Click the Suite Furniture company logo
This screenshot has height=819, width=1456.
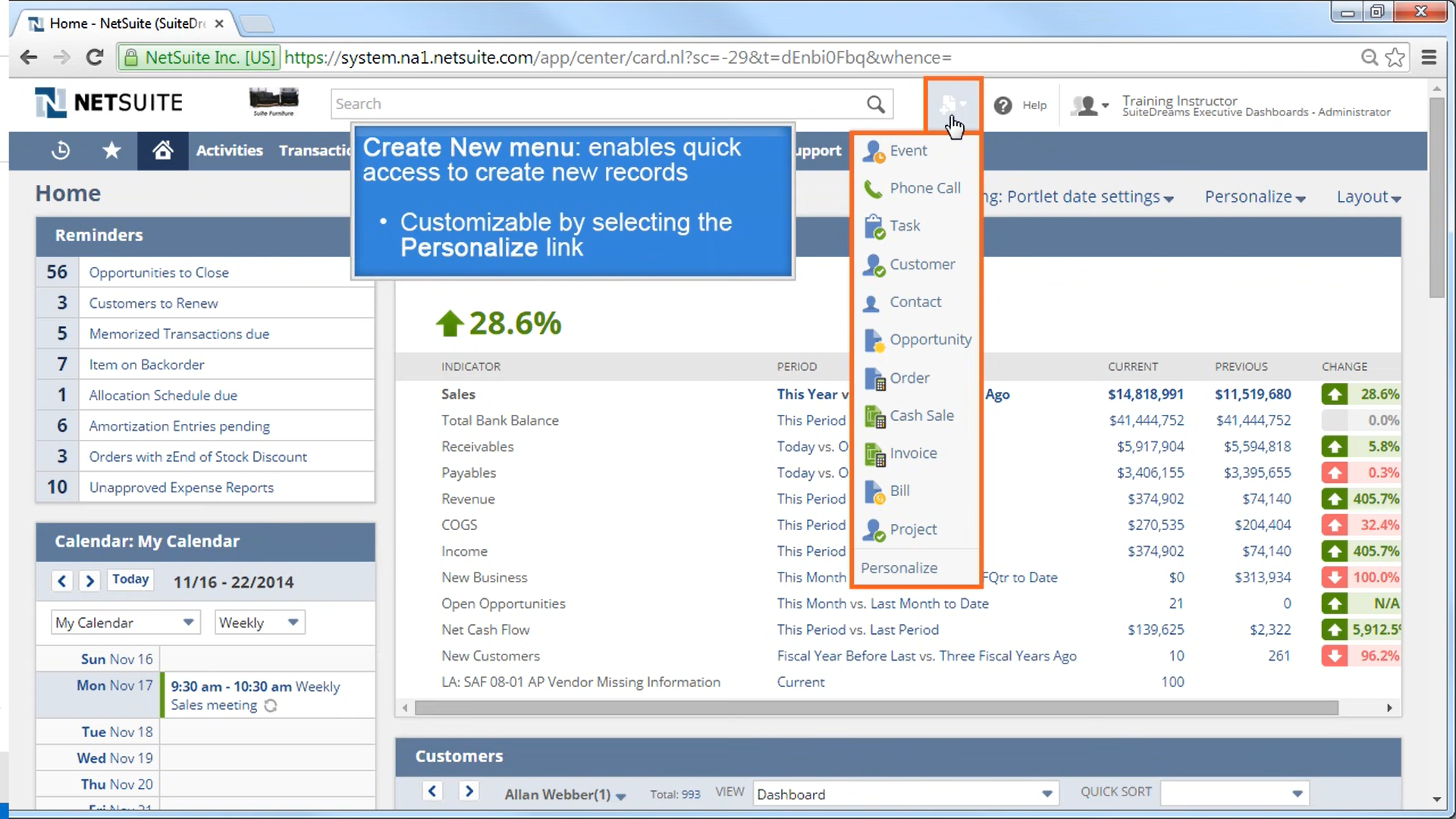274,102
